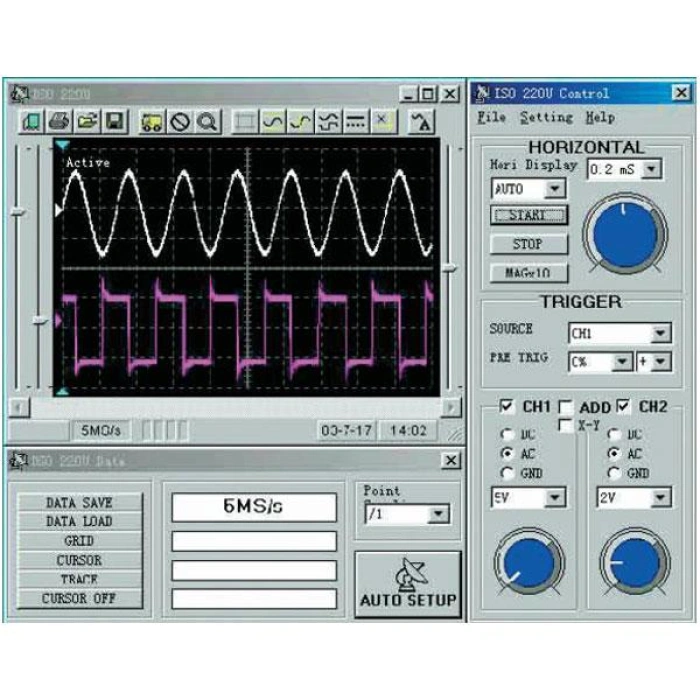Open the trigger SOURCE CH1 dropdown
The image size is (700, 700).
point(660,333)
